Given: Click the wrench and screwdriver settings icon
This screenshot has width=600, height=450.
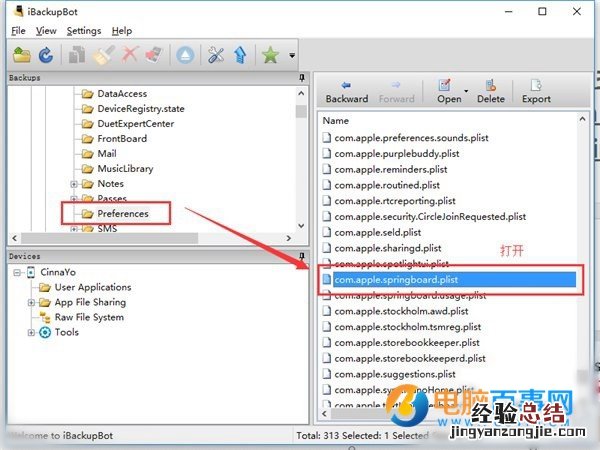Looking at the screenshot, I should pos(216,55).
